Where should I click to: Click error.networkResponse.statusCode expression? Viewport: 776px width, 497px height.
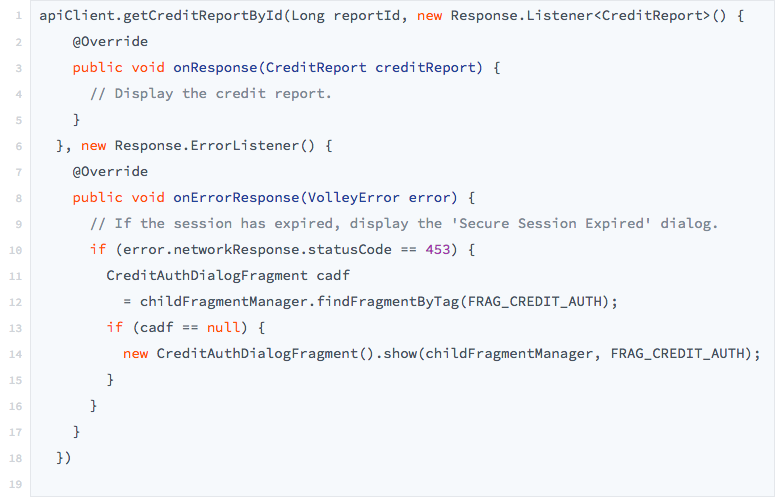pyautogui.click(x=257, y=249)
